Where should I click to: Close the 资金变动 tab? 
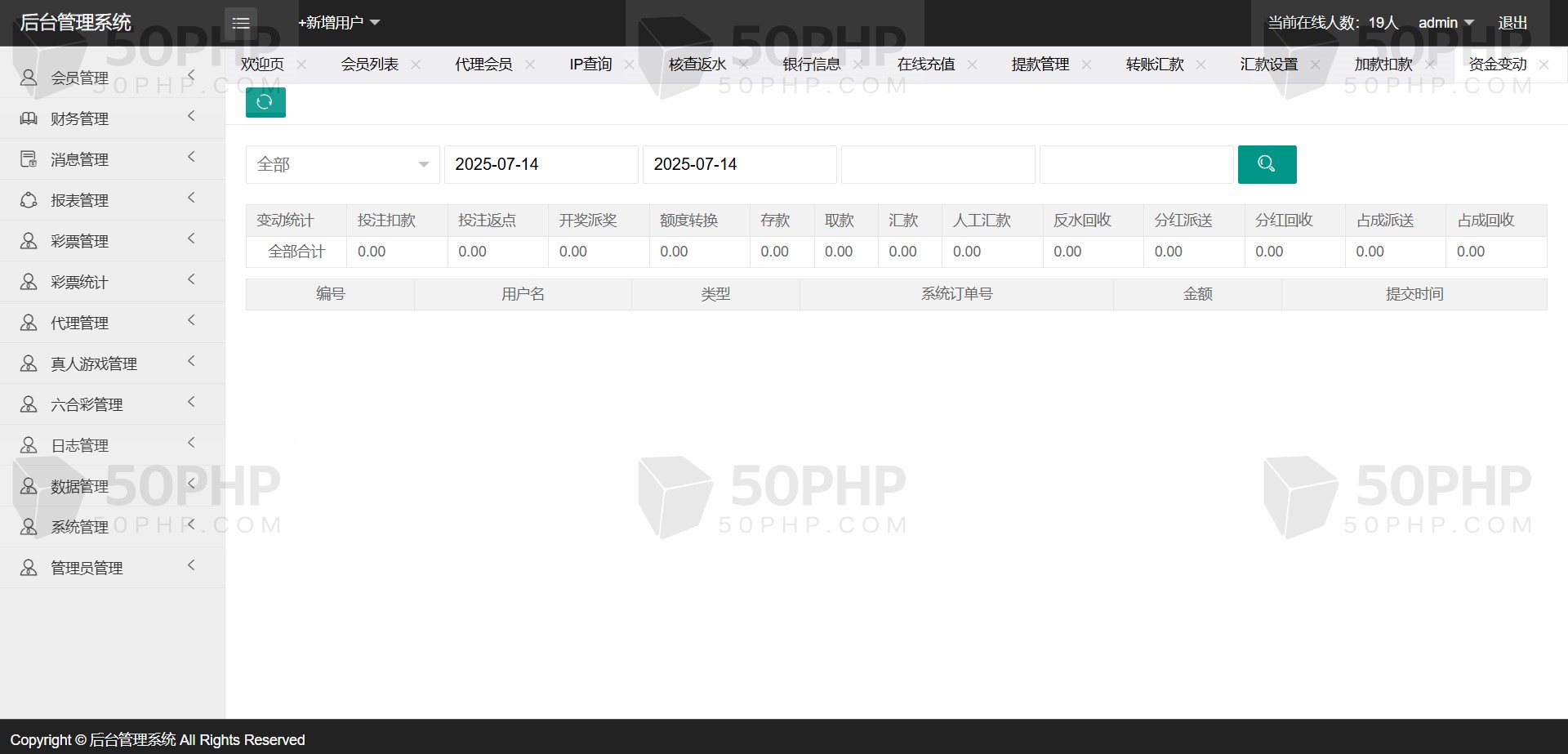pos(1543,65)
